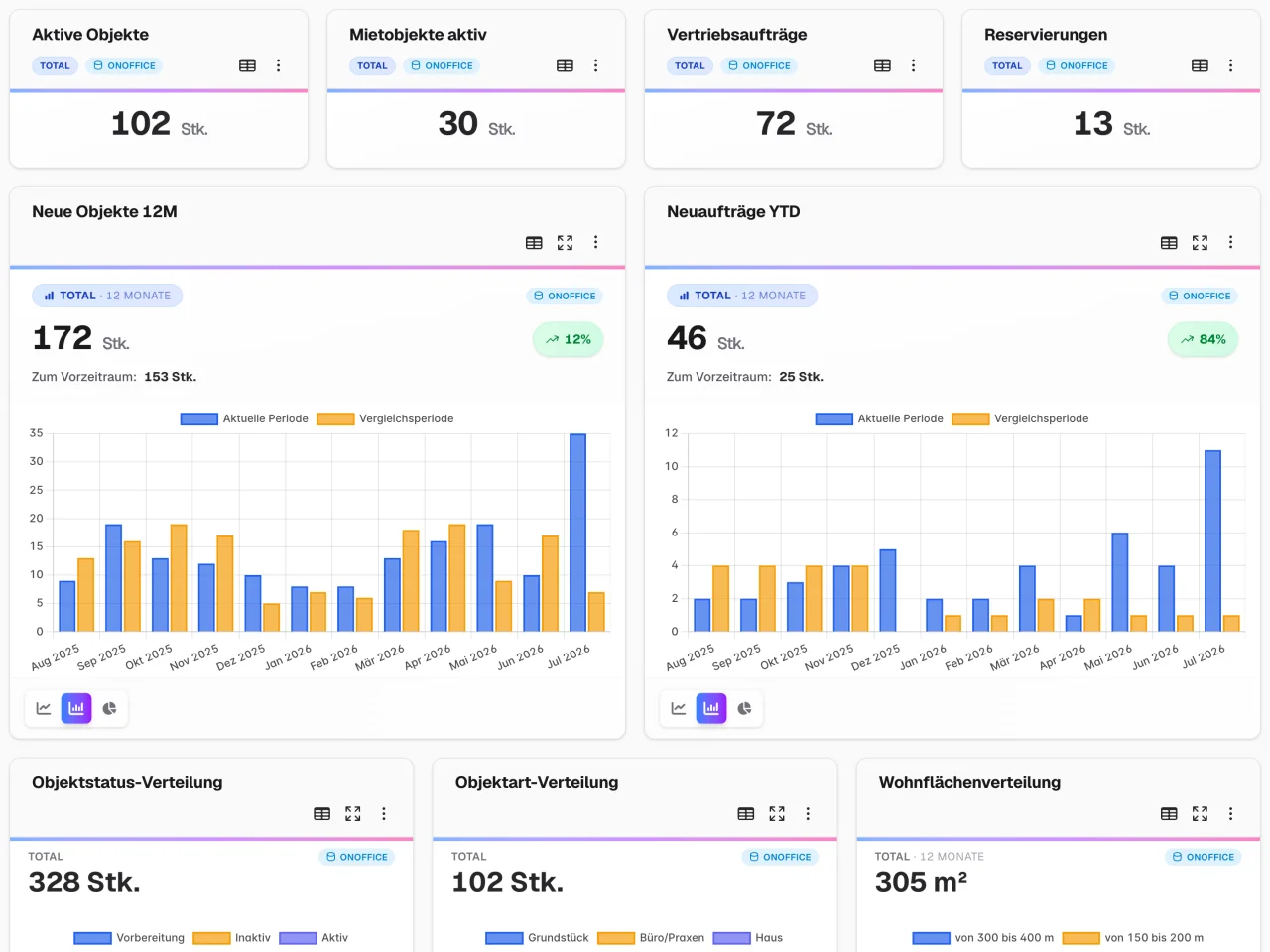The height and width of the screenshot is (952, 1270).
Task: Click table icon in Neuaufträge YTD panel
Action: click(1169, 242)
